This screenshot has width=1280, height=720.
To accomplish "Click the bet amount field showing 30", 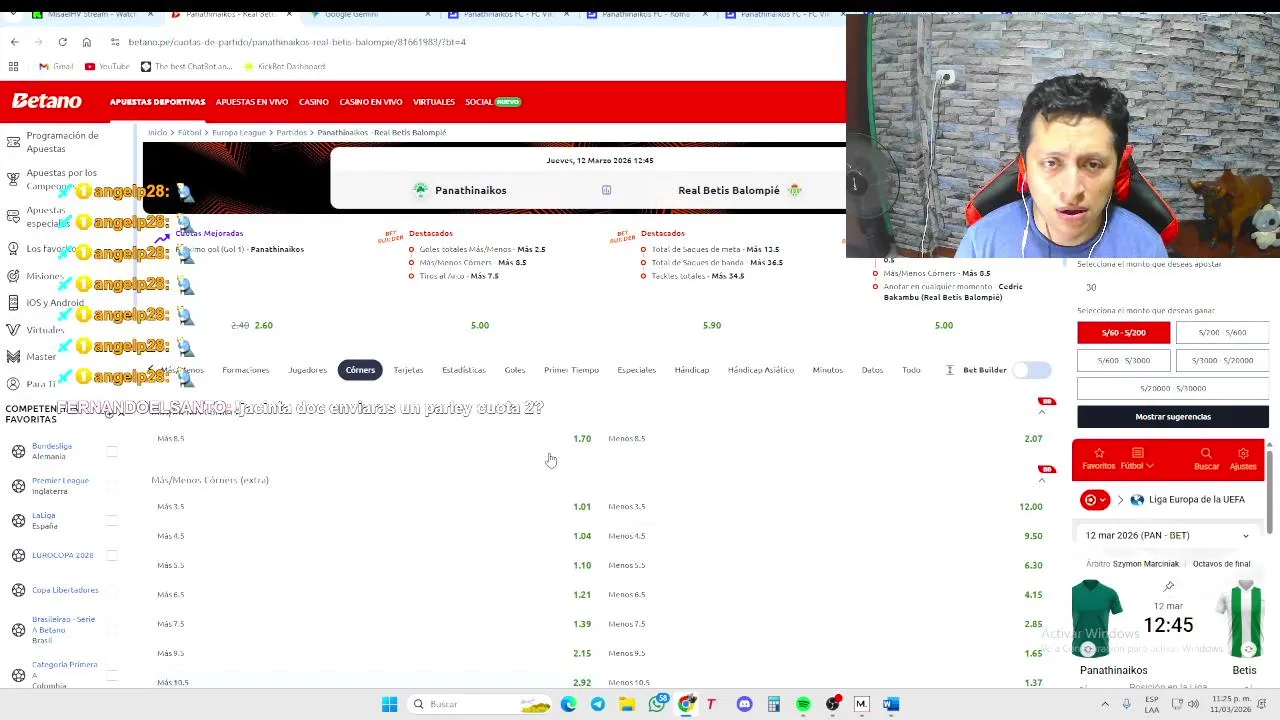I will (1173, 287).
